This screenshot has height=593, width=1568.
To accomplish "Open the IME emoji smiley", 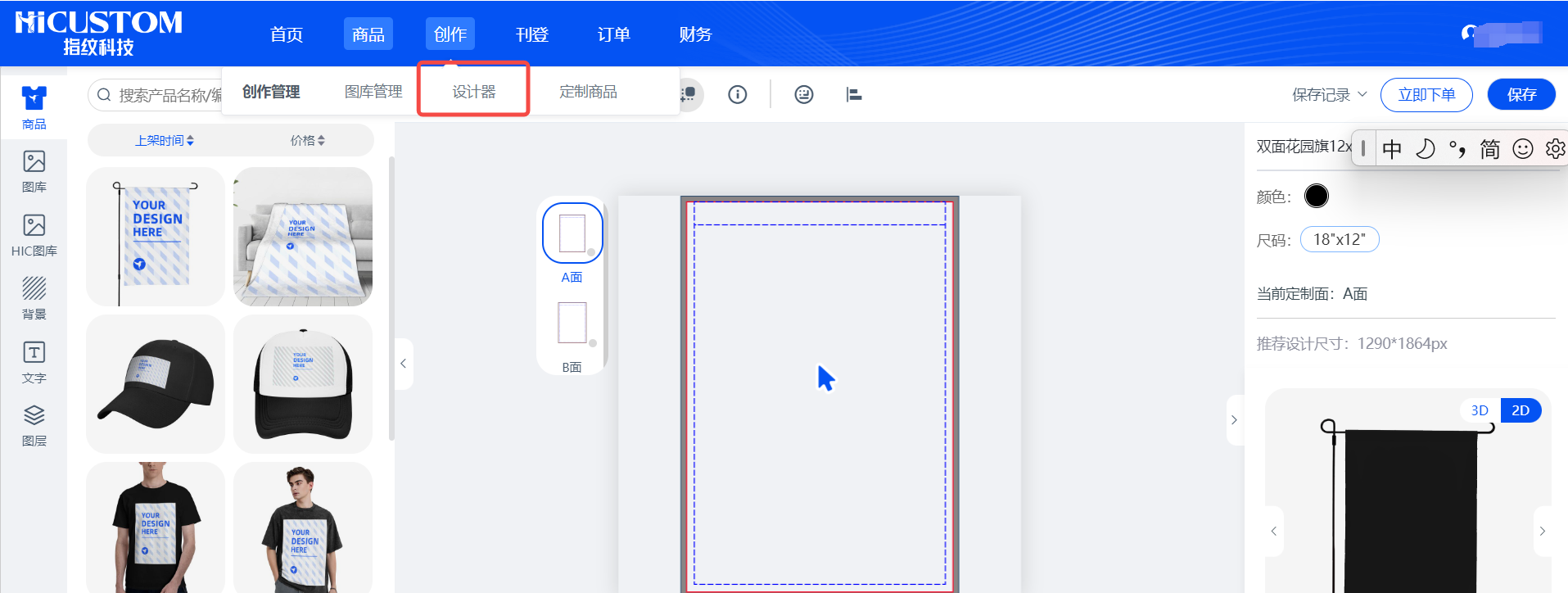I will tap(1523, 148).
